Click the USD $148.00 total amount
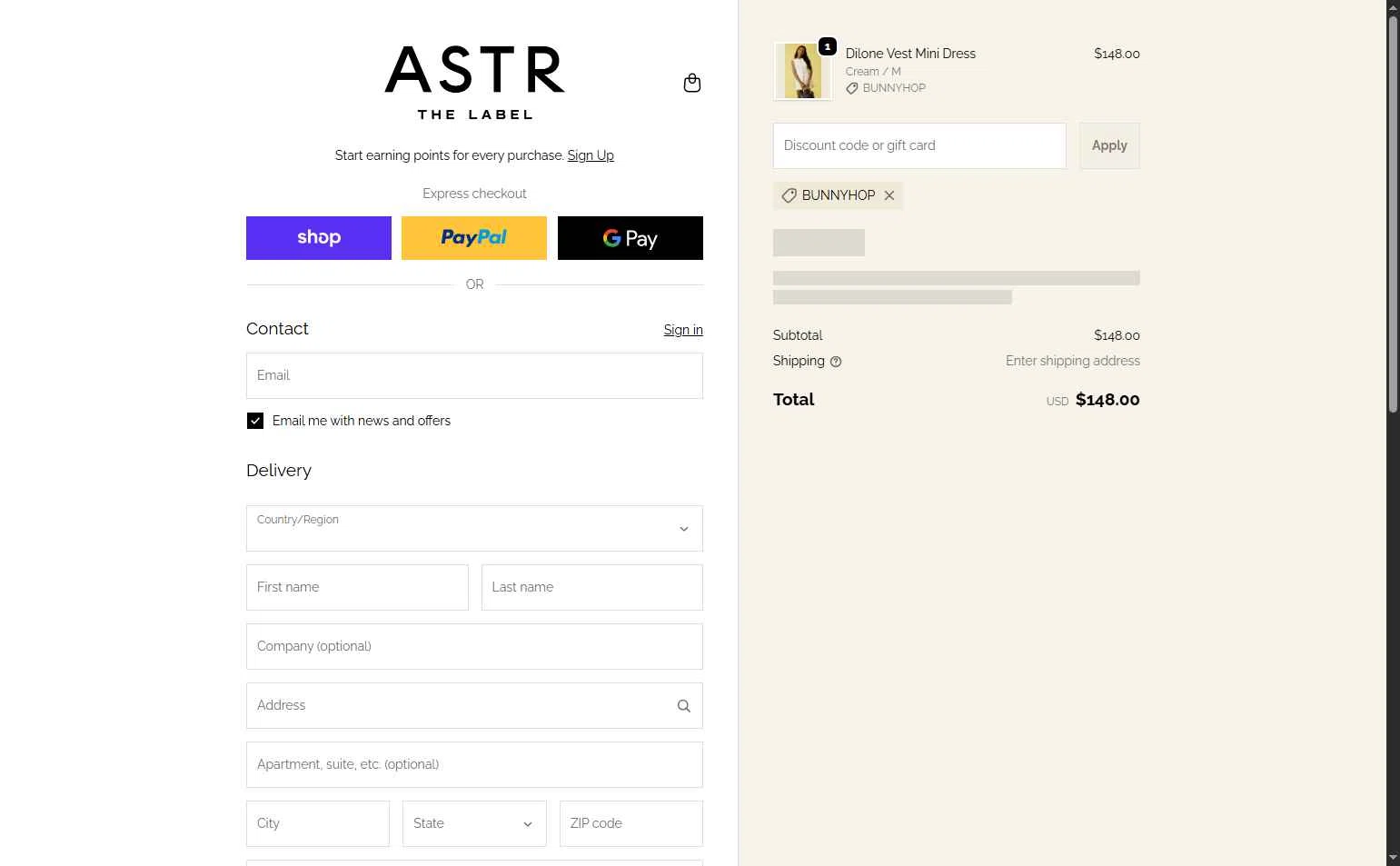Viewport: 1400px width, 866px height. (1093, 400)
